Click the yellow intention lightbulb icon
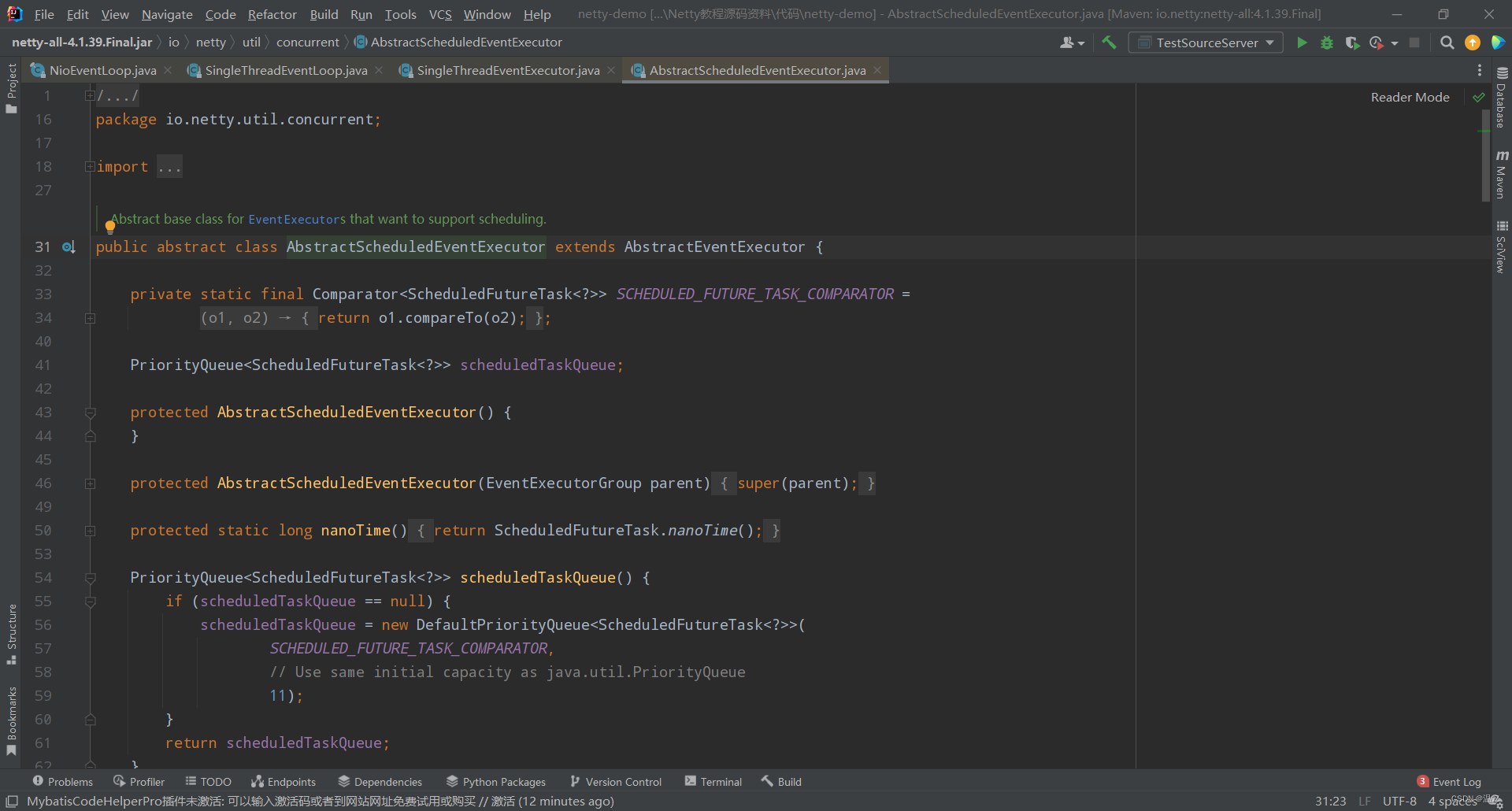Viewport: 1512px width, 811px height. click(110, 228)
